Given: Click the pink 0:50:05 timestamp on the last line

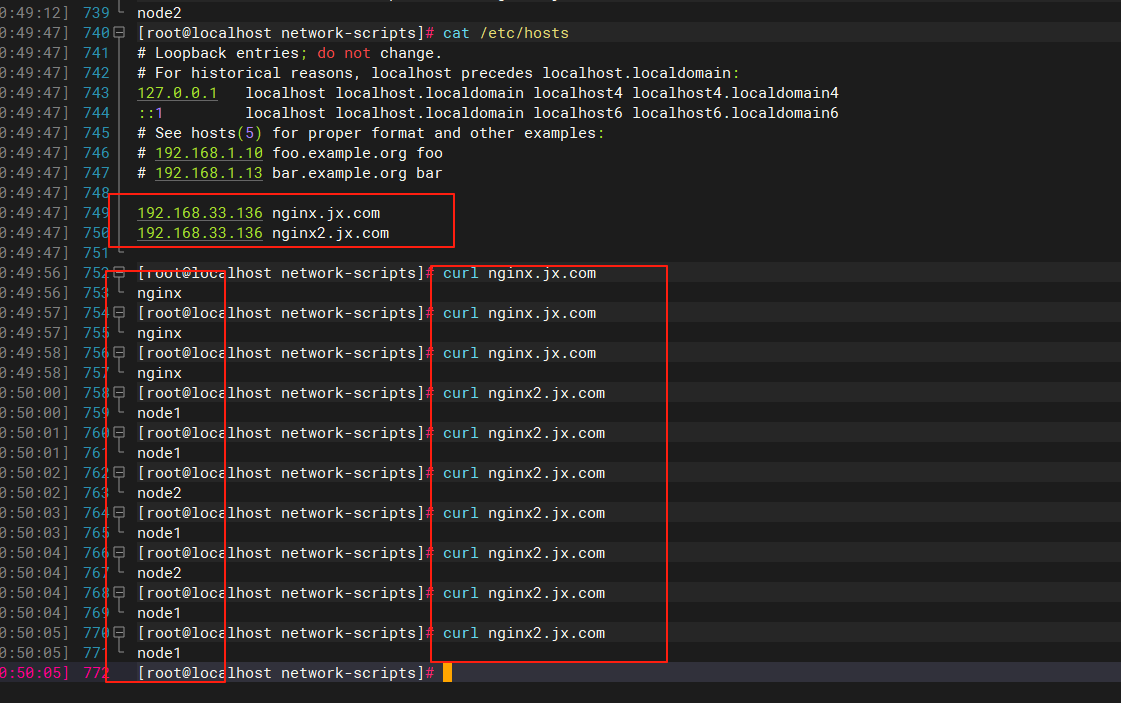Looking at the screenshot, I should 34,674.
